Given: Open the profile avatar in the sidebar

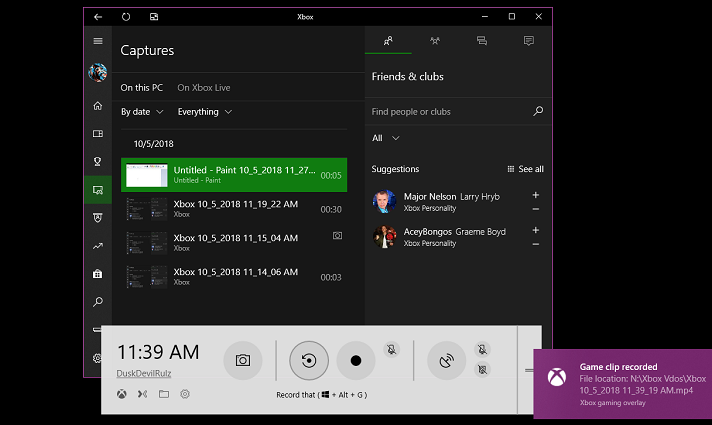Looking at the screenshot, I should [x=98, y=73].
